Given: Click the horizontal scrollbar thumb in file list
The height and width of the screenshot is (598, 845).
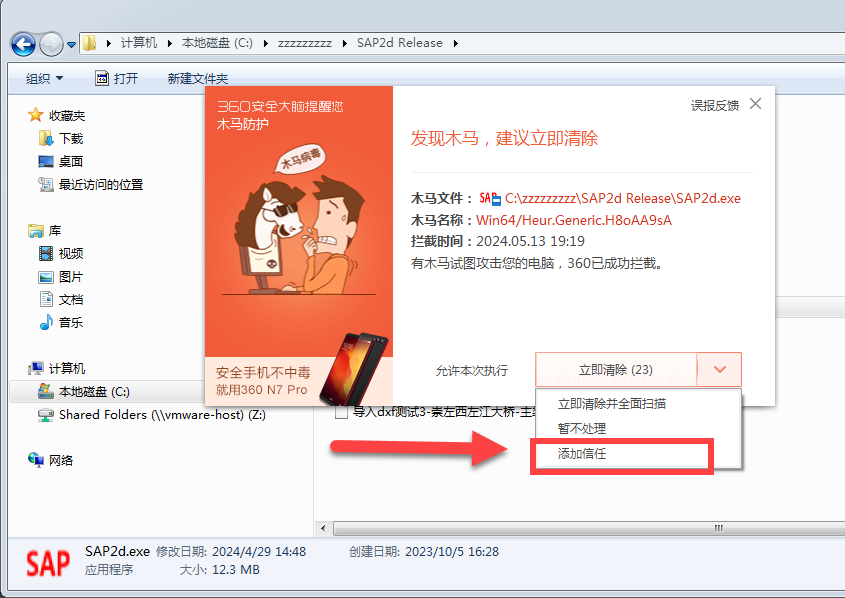Looking at the screenshot, I should point(590,528).
